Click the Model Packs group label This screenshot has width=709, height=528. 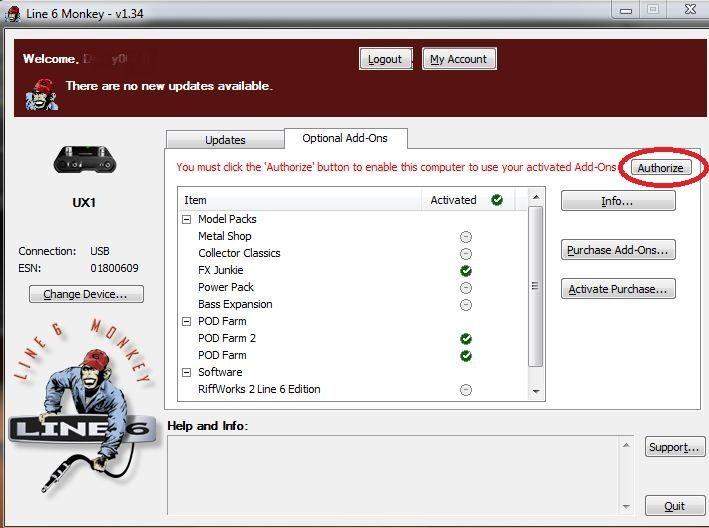click(227, 219)
